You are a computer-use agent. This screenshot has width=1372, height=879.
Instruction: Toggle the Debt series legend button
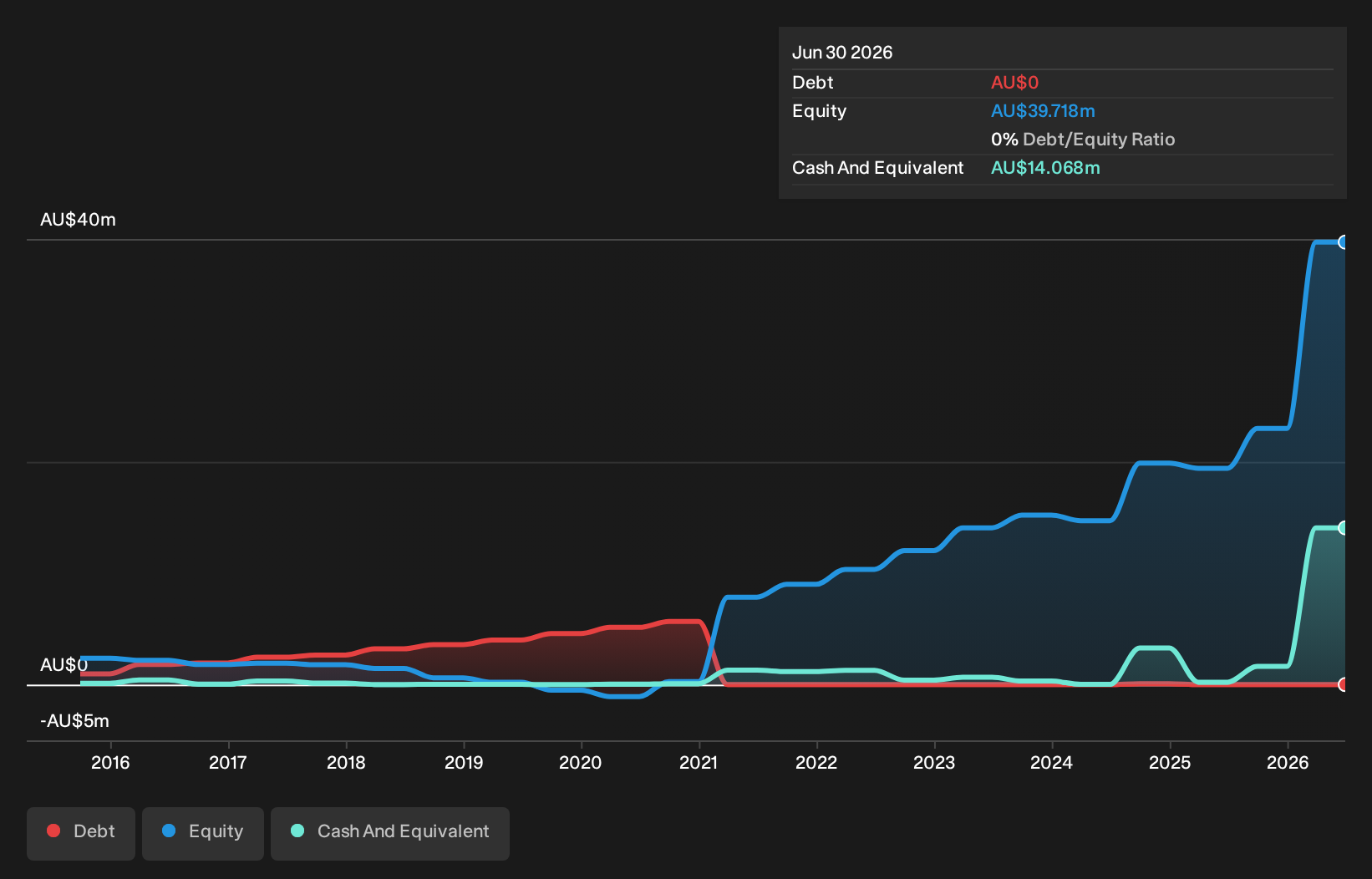click(x=81, y=833)
